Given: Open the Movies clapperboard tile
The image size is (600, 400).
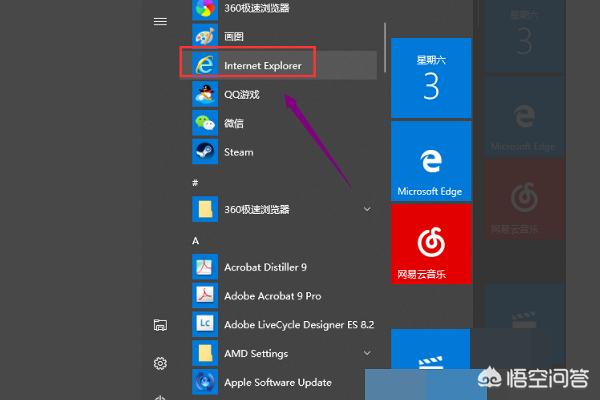Looking at the screenshot, I should 430,349.
